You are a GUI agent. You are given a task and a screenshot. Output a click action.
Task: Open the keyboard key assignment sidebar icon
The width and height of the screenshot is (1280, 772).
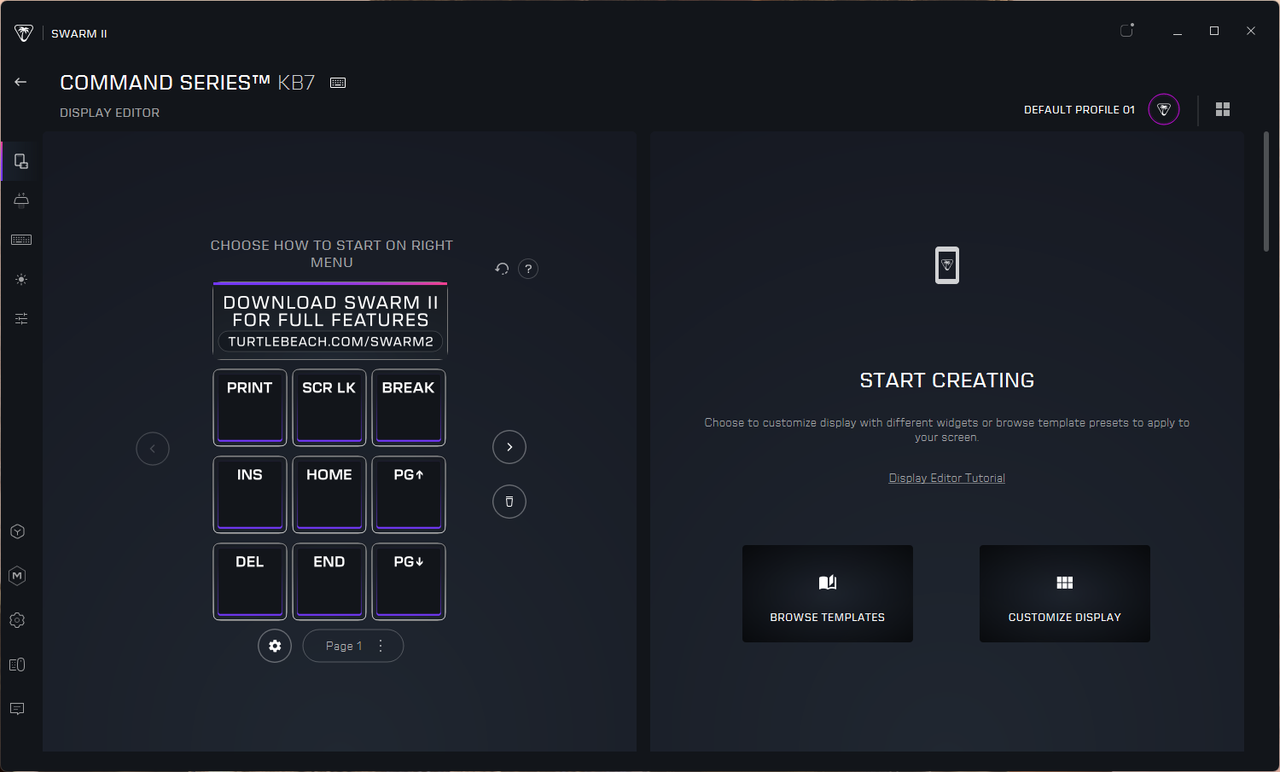click(x=21, y=240)
